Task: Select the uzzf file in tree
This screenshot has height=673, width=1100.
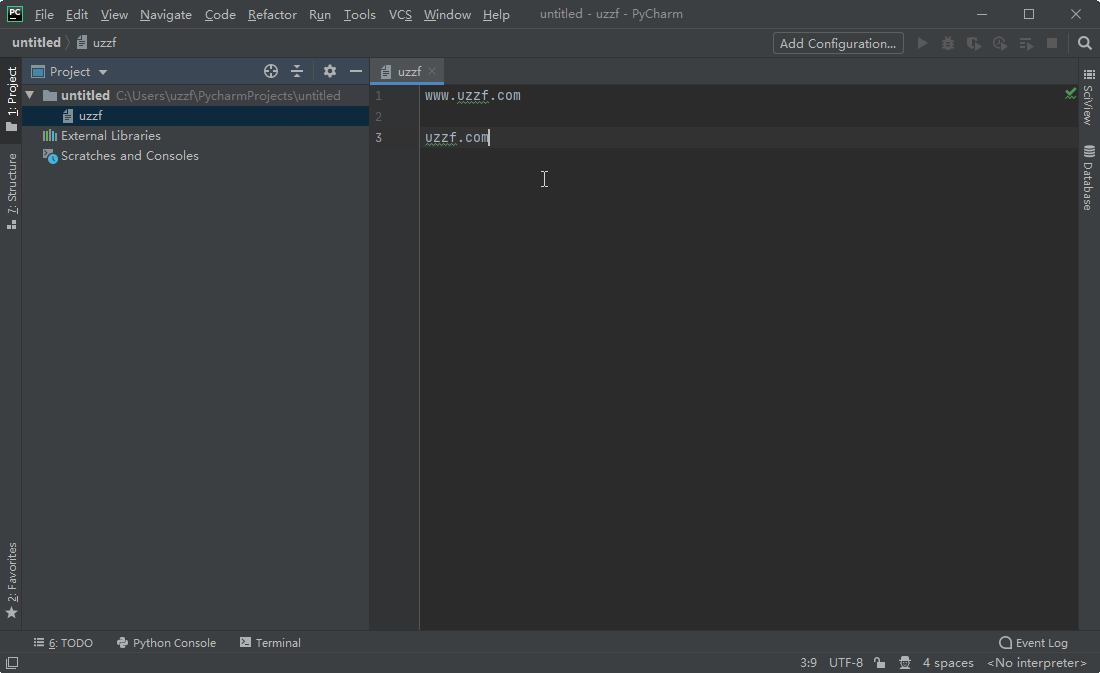Action: click(90, 116)
